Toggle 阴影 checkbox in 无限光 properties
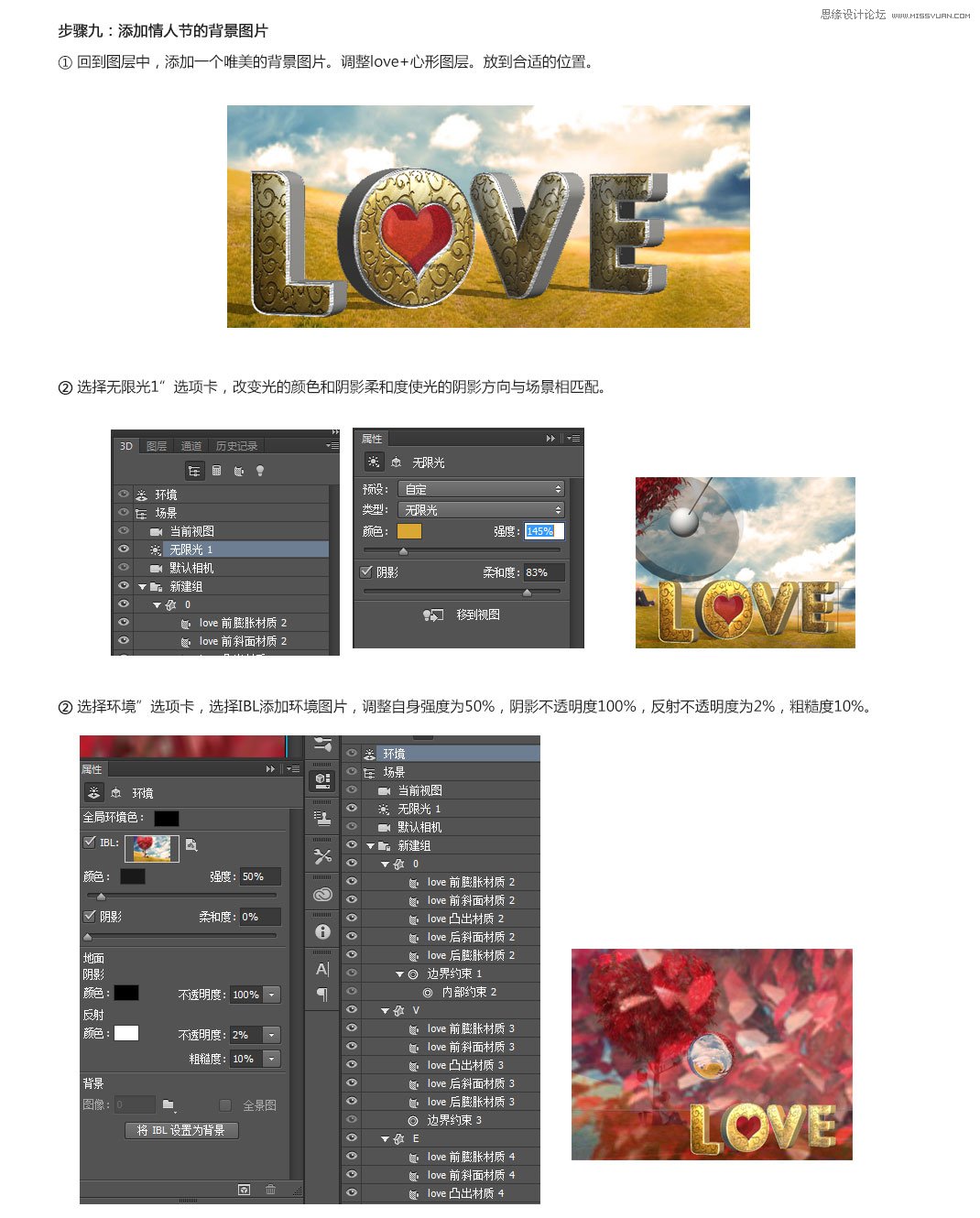The width and height of the screenshot is (980, 1218). [367, 572]
